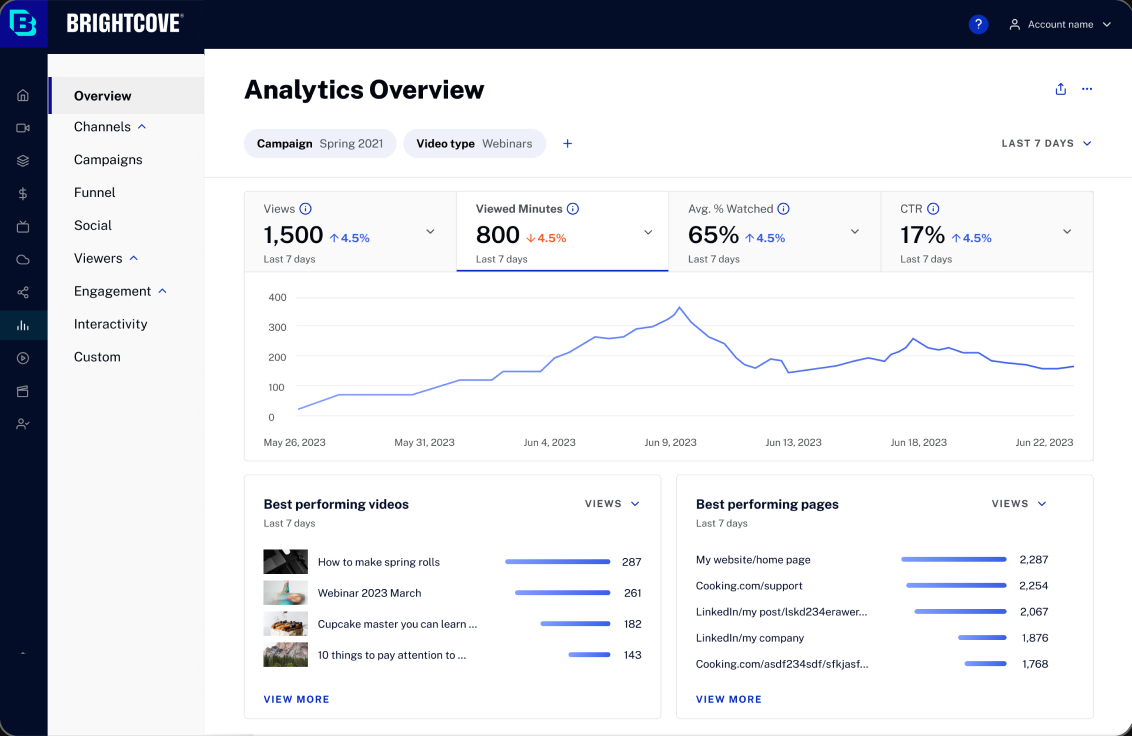This screenshot has width=1132, height=736.
Task: Expand the Views metric card chevron
Action: pyautogui.click(x=430, y=232)
